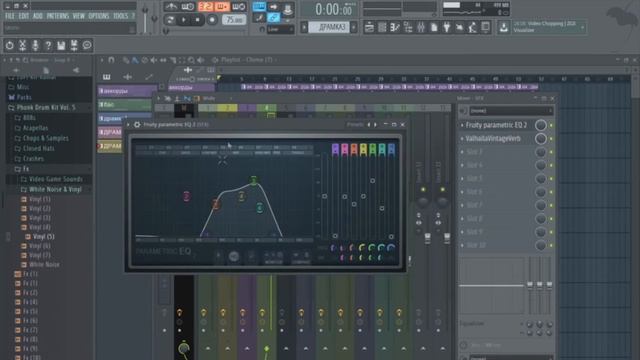Collapse the Fx folder
Viewport: 640px width, 360px height.
click(x=25, y=169)
